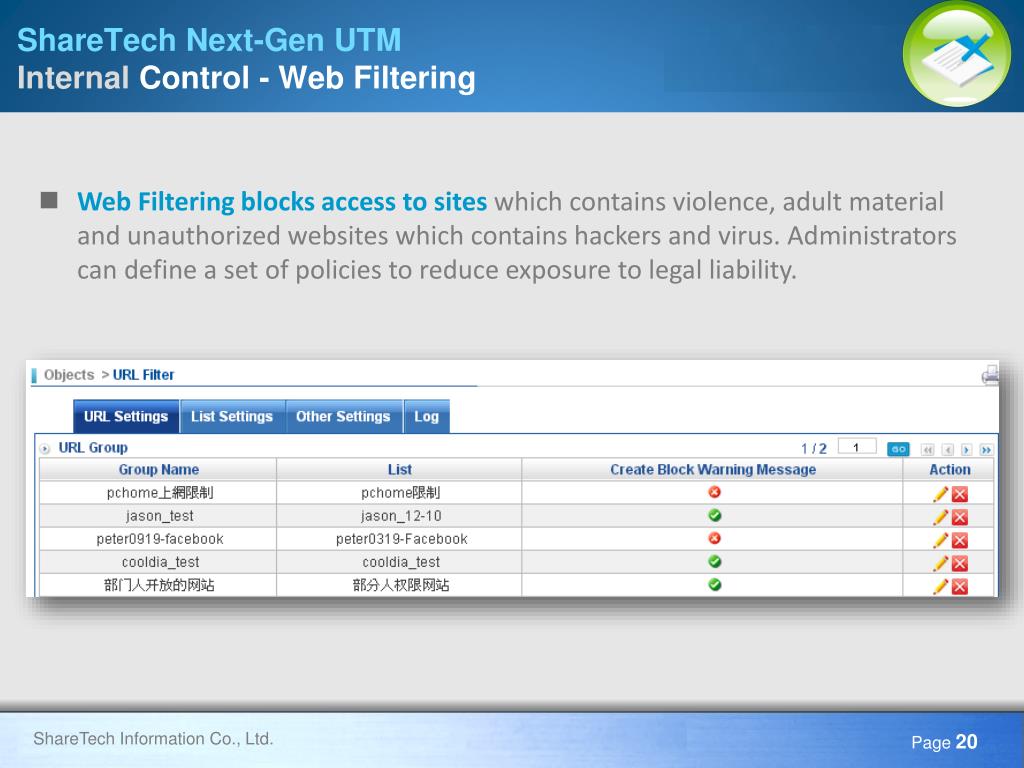Delete the cooldia_test group
This screenshot has width=1024, height=768.
tap(959, 564)
